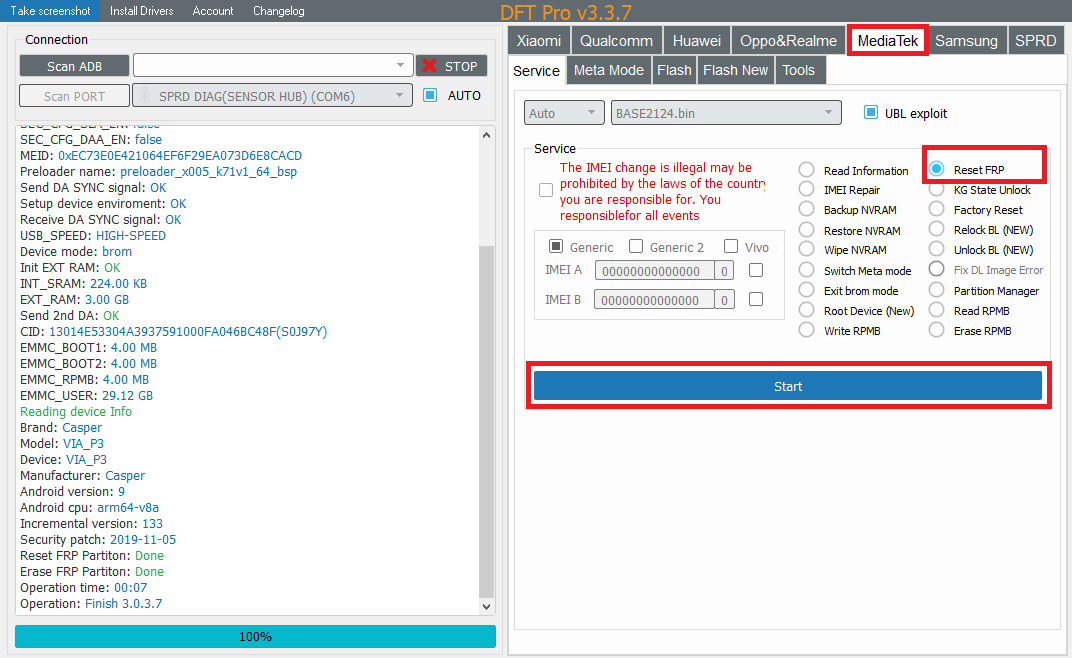Select the Partition Manager option
Image resolution: width=1072 pixels, height=658 pixels.
click(x=937, y=290)
